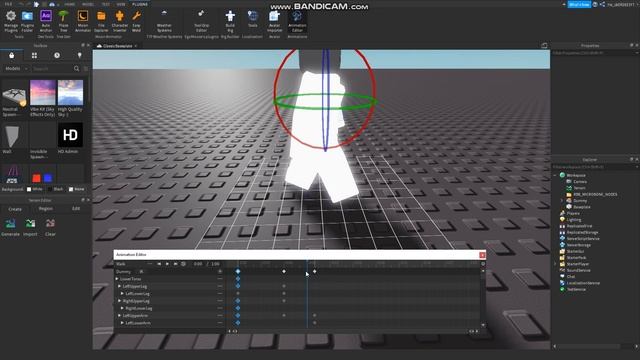Select Lighting in the Explorer tree
The height and width of the screenshot is (360, 640).
pos(573,220)
